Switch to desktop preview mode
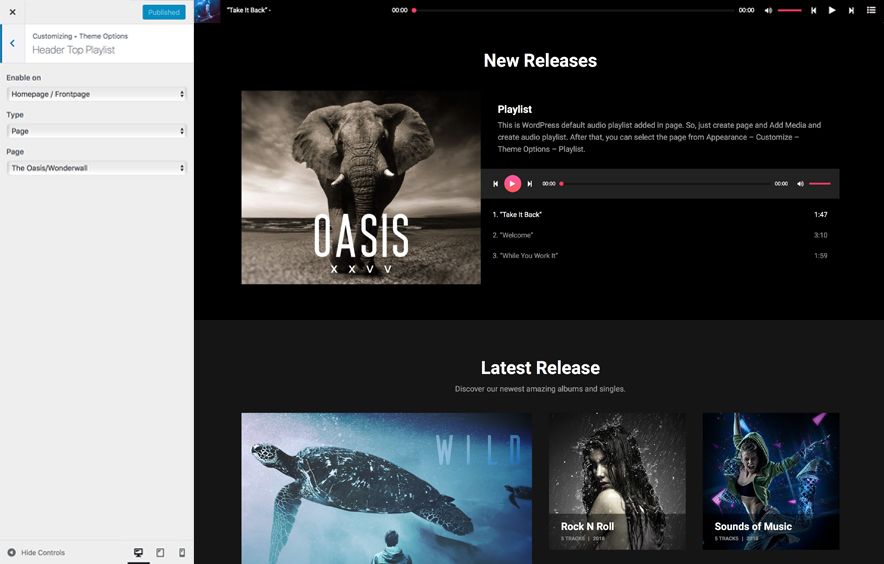 coord(138,552)
